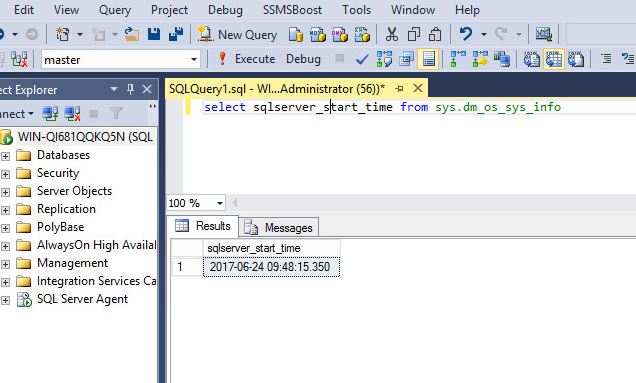Click Connect Object Explorer icon
Screen dimensions: 636x383
tap(50, 114)
